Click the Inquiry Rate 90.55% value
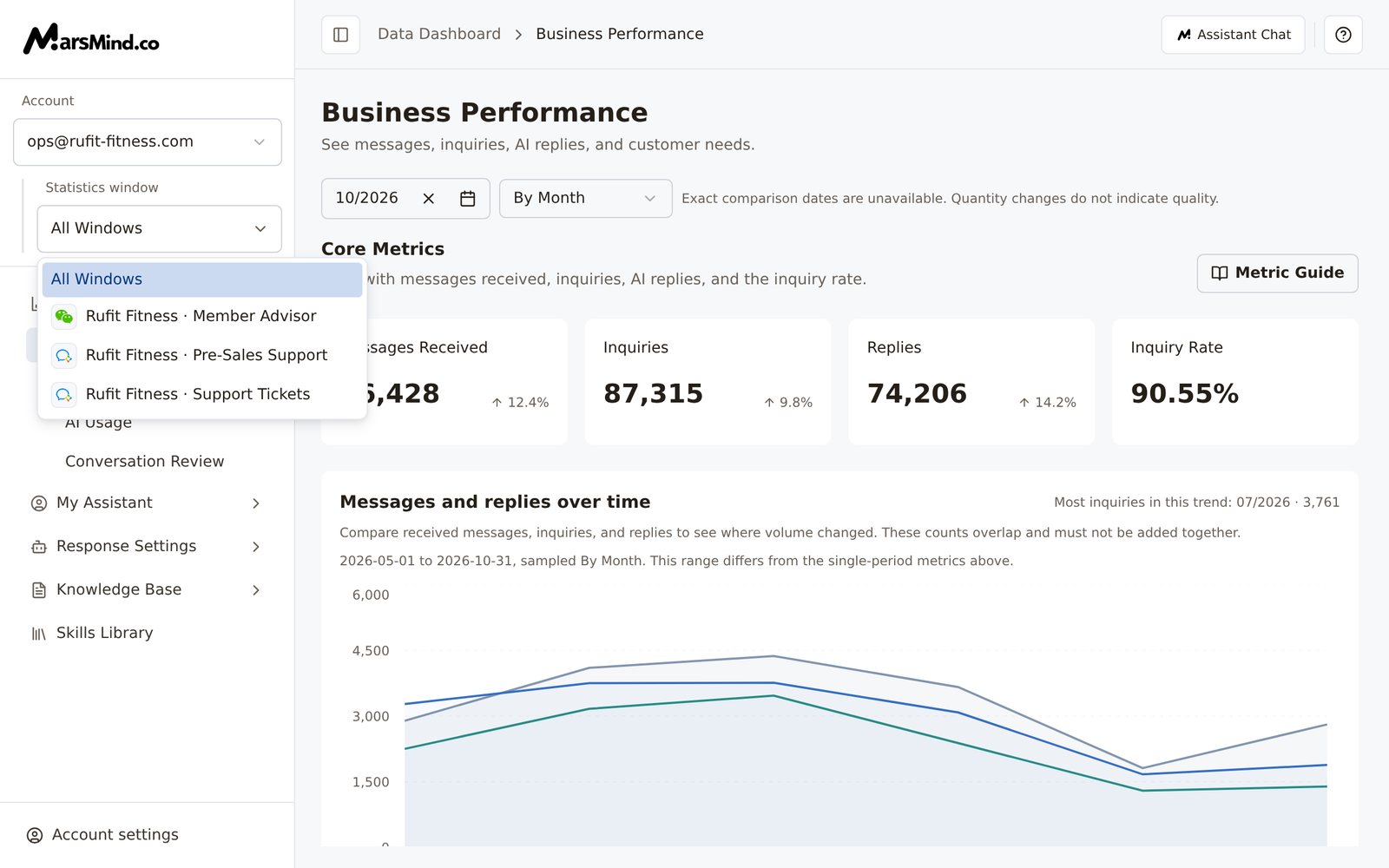The image size is (1389, 868). tap(1184, 394)
